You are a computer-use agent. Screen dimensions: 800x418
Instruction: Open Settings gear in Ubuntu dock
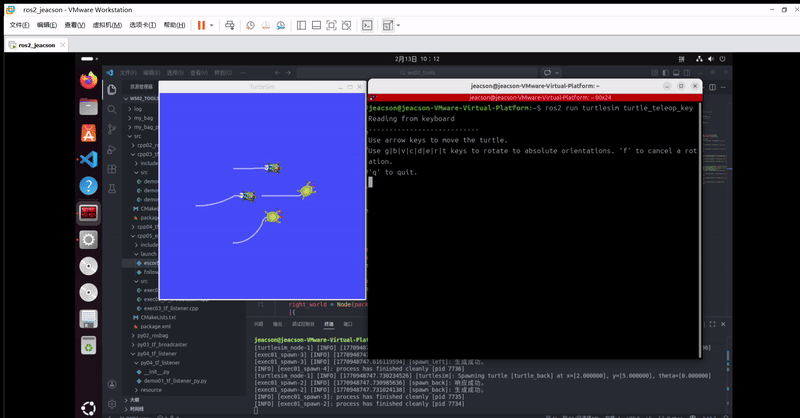click(x=88, y=239)
